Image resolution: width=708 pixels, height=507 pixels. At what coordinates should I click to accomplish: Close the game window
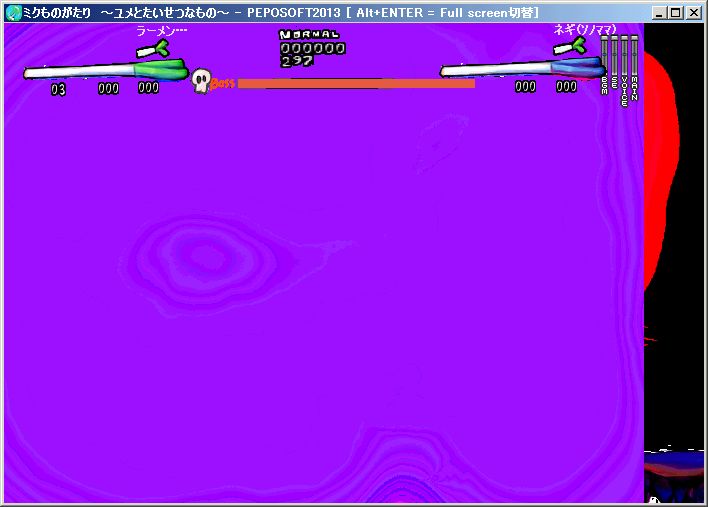click(x=694, y=13)
